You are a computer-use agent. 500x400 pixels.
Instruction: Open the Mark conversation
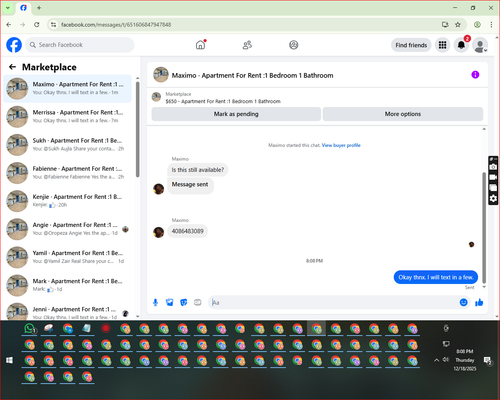68,285
